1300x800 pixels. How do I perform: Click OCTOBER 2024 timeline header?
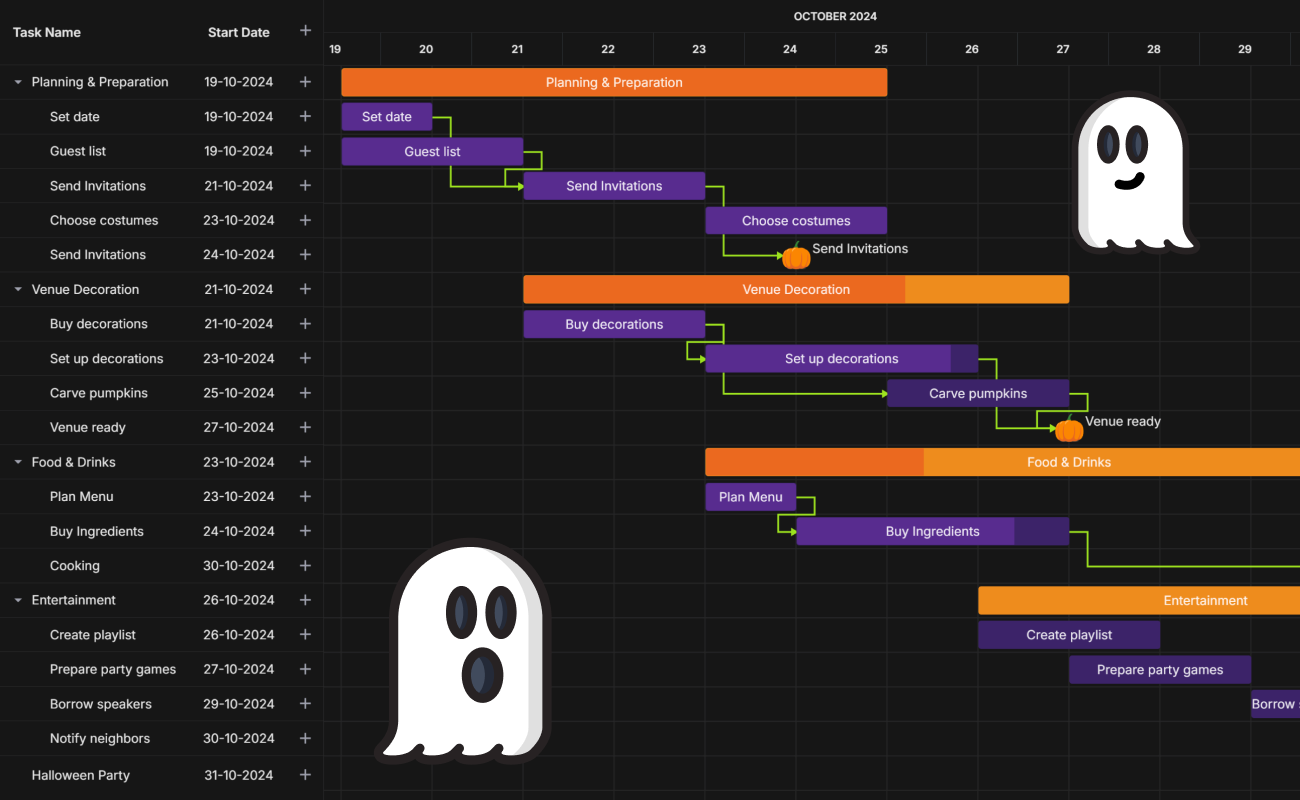click(835, 16)
